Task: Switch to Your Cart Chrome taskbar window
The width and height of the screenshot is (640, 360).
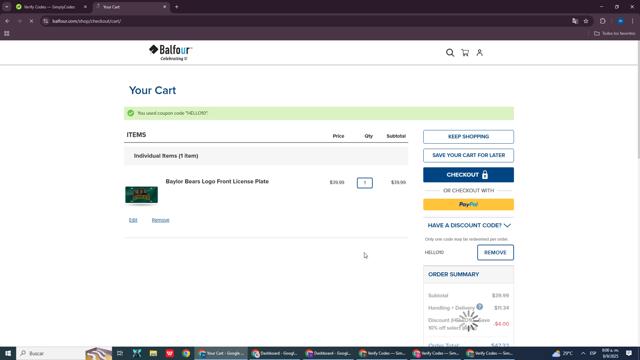Action: [221, 353]
